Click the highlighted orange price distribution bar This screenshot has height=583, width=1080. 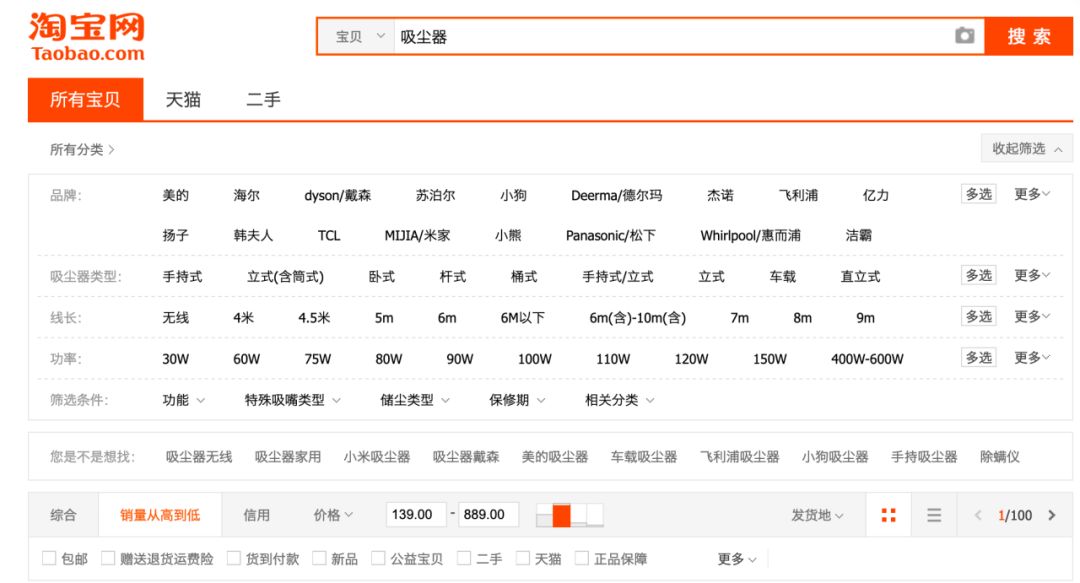[x=561, y=515]
